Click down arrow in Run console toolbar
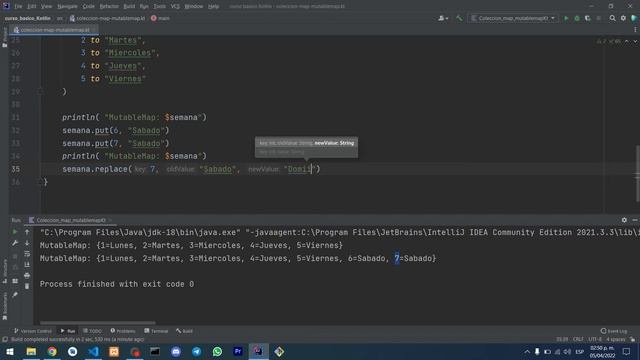This screenshot has width=640, height=360. [27, 243]
